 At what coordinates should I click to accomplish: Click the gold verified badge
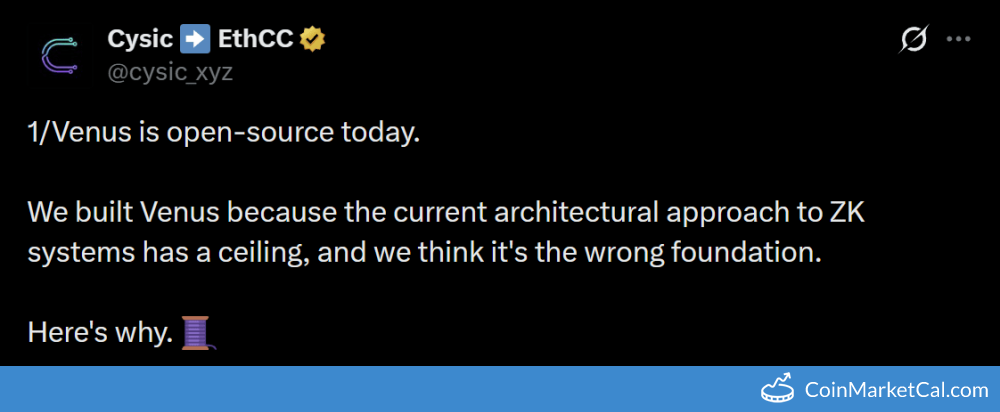coord(313,40)
